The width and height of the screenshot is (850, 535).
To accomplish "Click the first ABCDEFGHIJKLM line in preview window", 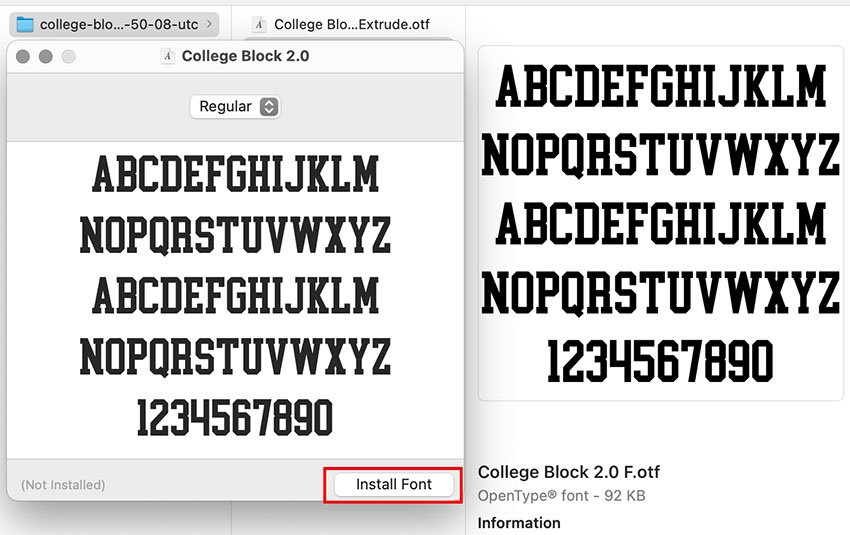I will pyautogui.click(x=235, y=175).
